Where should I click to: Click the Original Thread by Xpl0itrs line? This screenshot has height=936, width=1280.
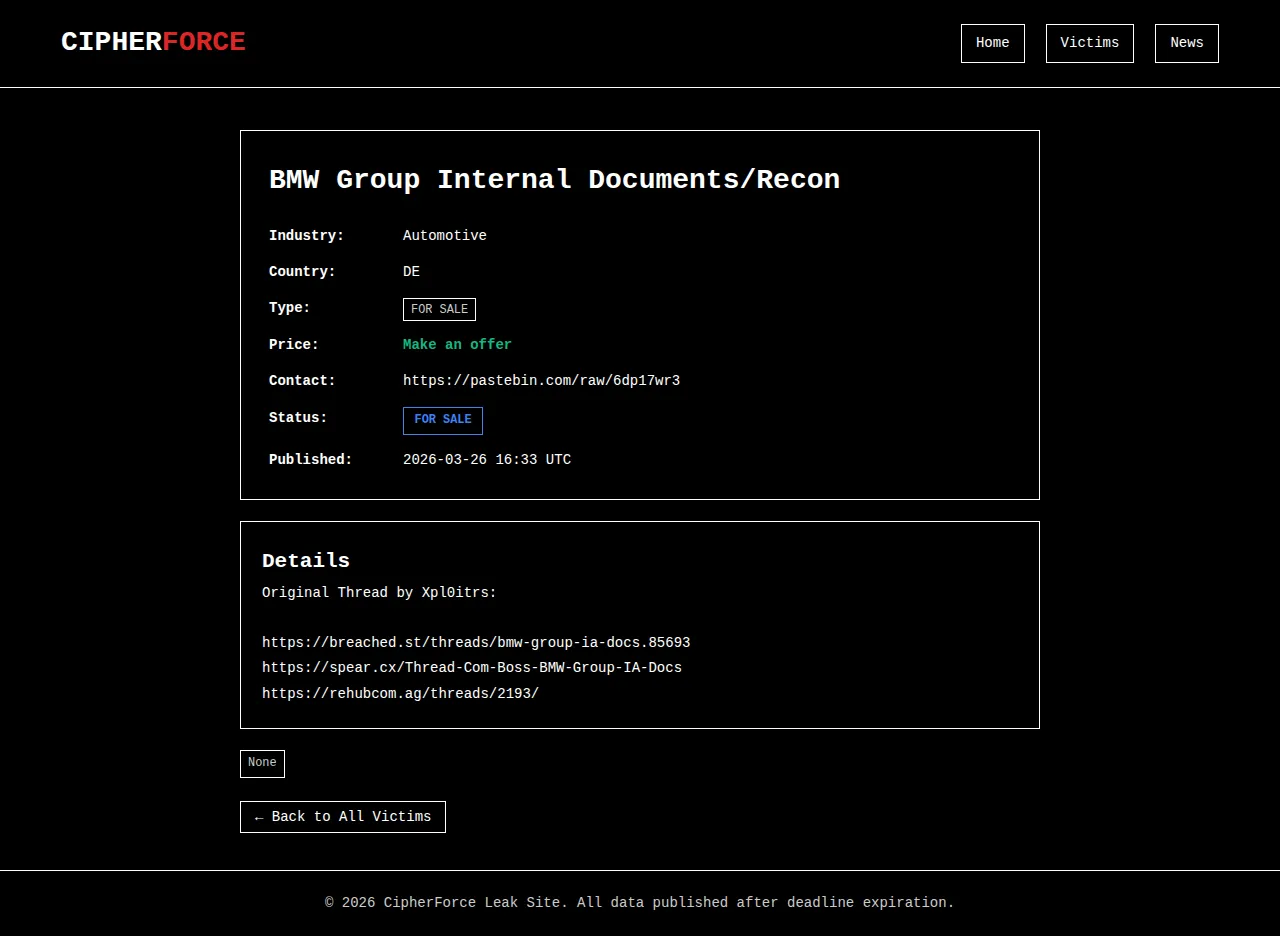click(379, 593)
